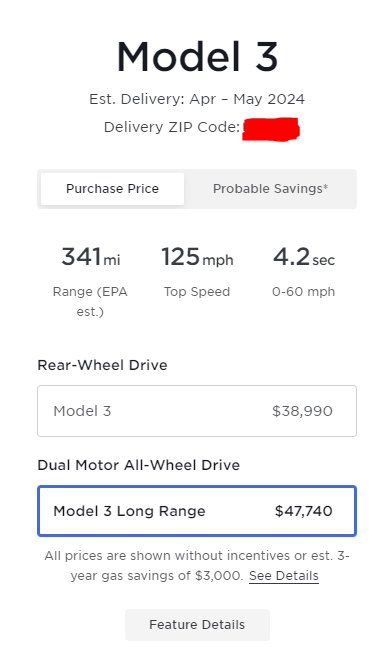Click the red redacted ZIP code value
The width and height of the screenshot is (377, 666).
point(271,129)
